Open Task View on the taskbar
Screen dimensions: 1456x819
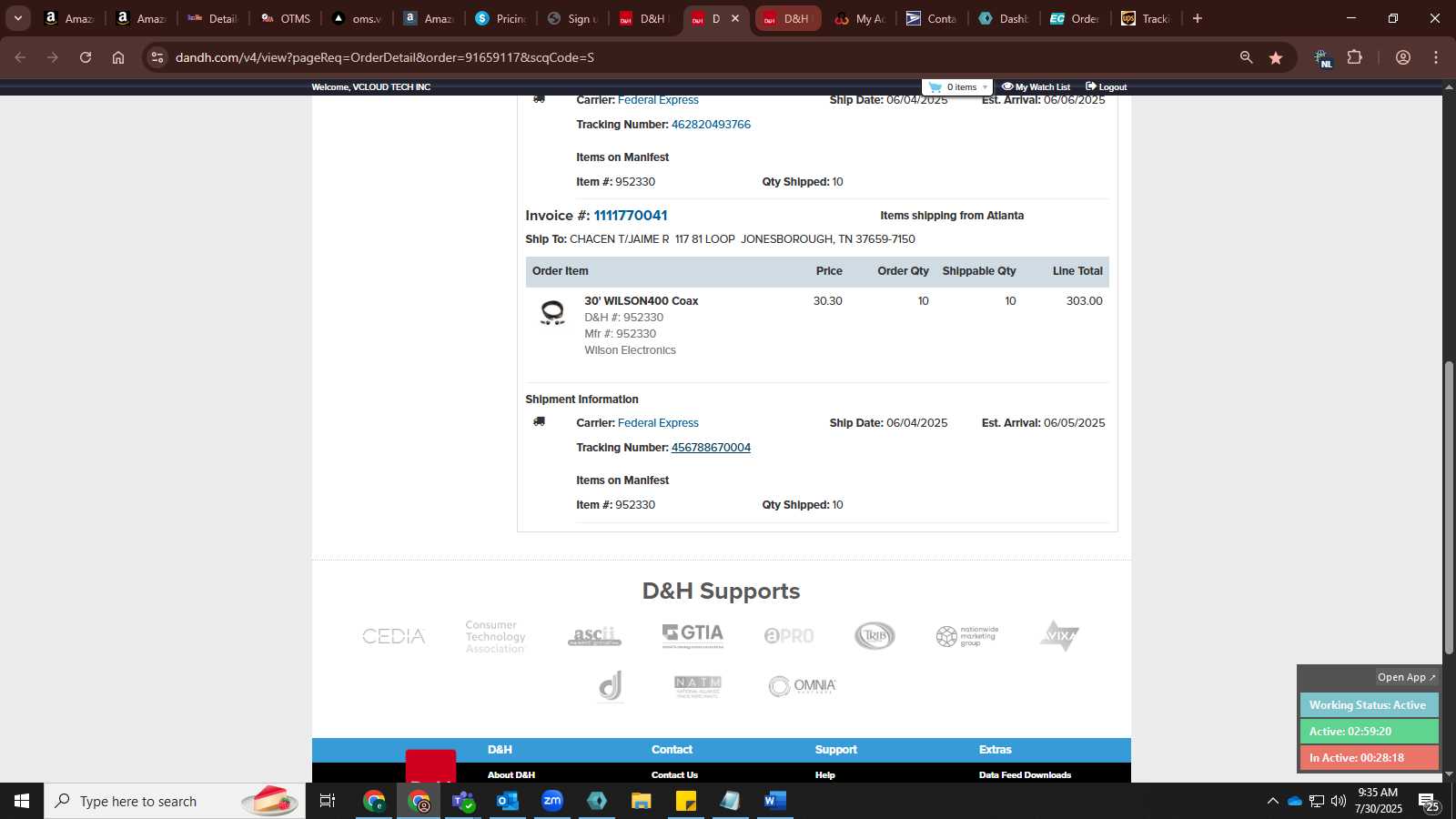[328, 801]
